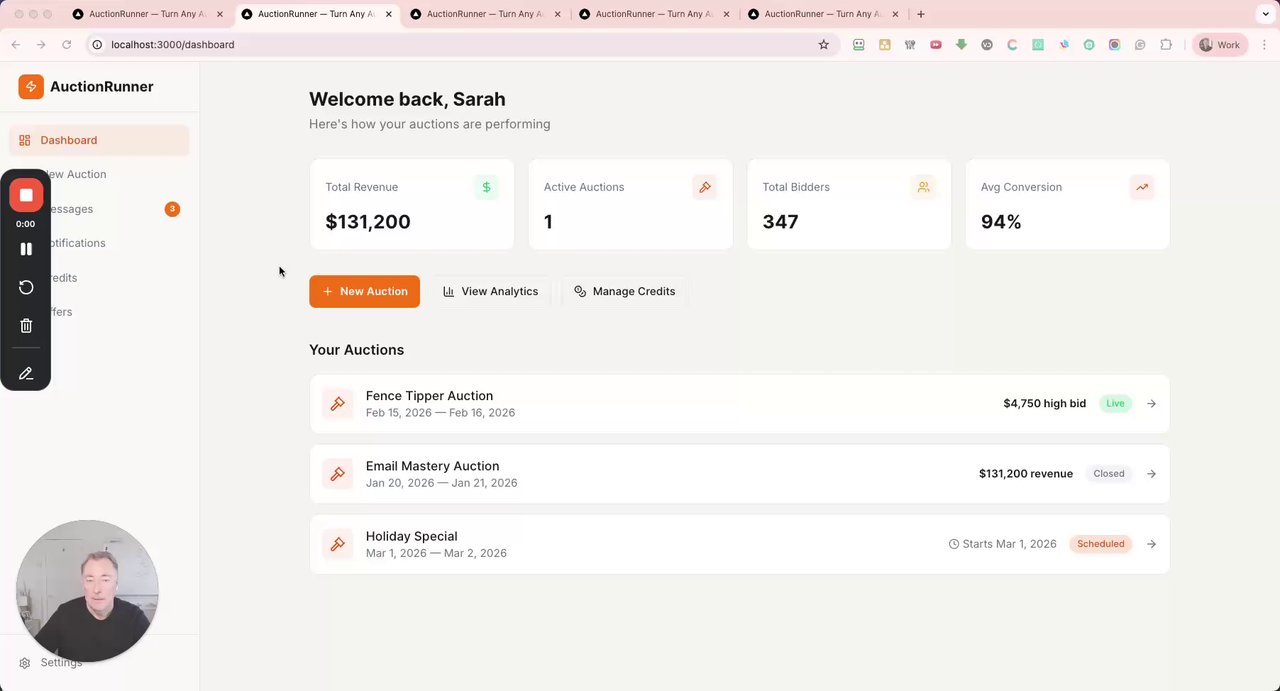Screen dimensions: 1280x691
Task: Open Settings in the sidebar
Action: [x=99, y=663]
